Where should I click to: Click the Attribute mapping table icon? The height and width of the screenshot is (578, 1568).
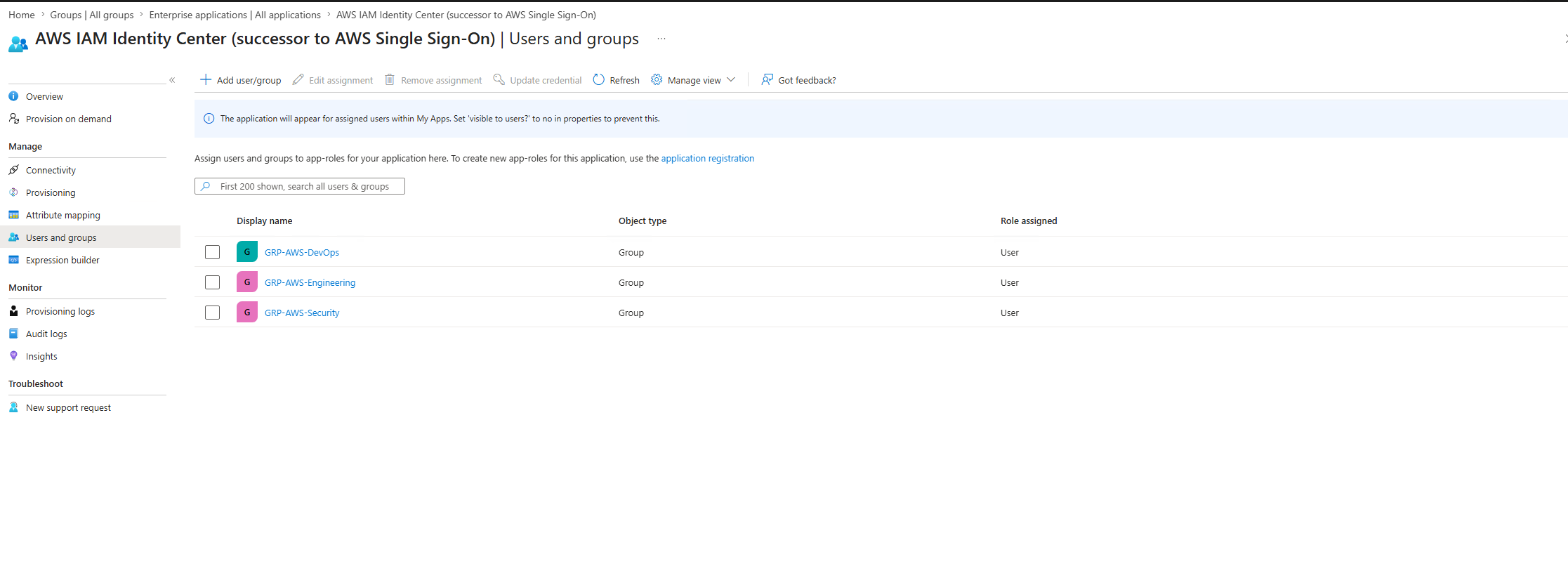[x=13, y=215]
